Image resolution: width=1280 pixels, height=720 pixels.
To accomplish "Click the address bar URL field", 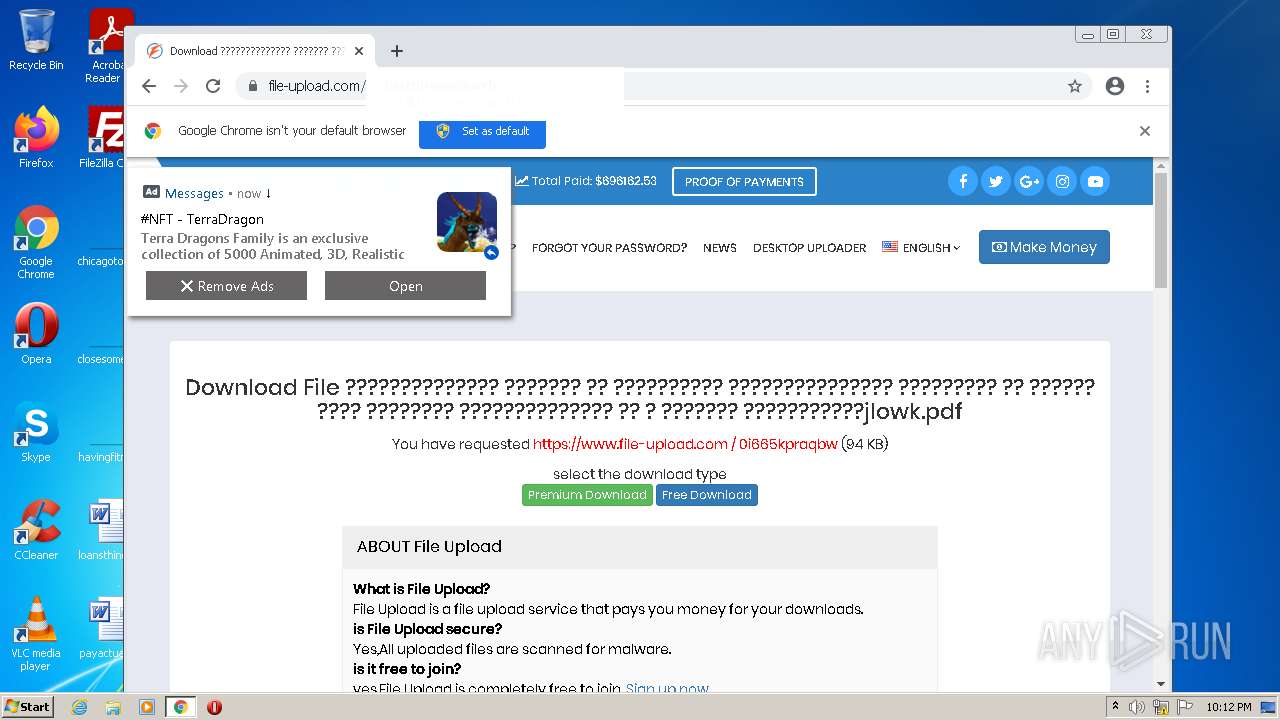I will pos(660,86).
